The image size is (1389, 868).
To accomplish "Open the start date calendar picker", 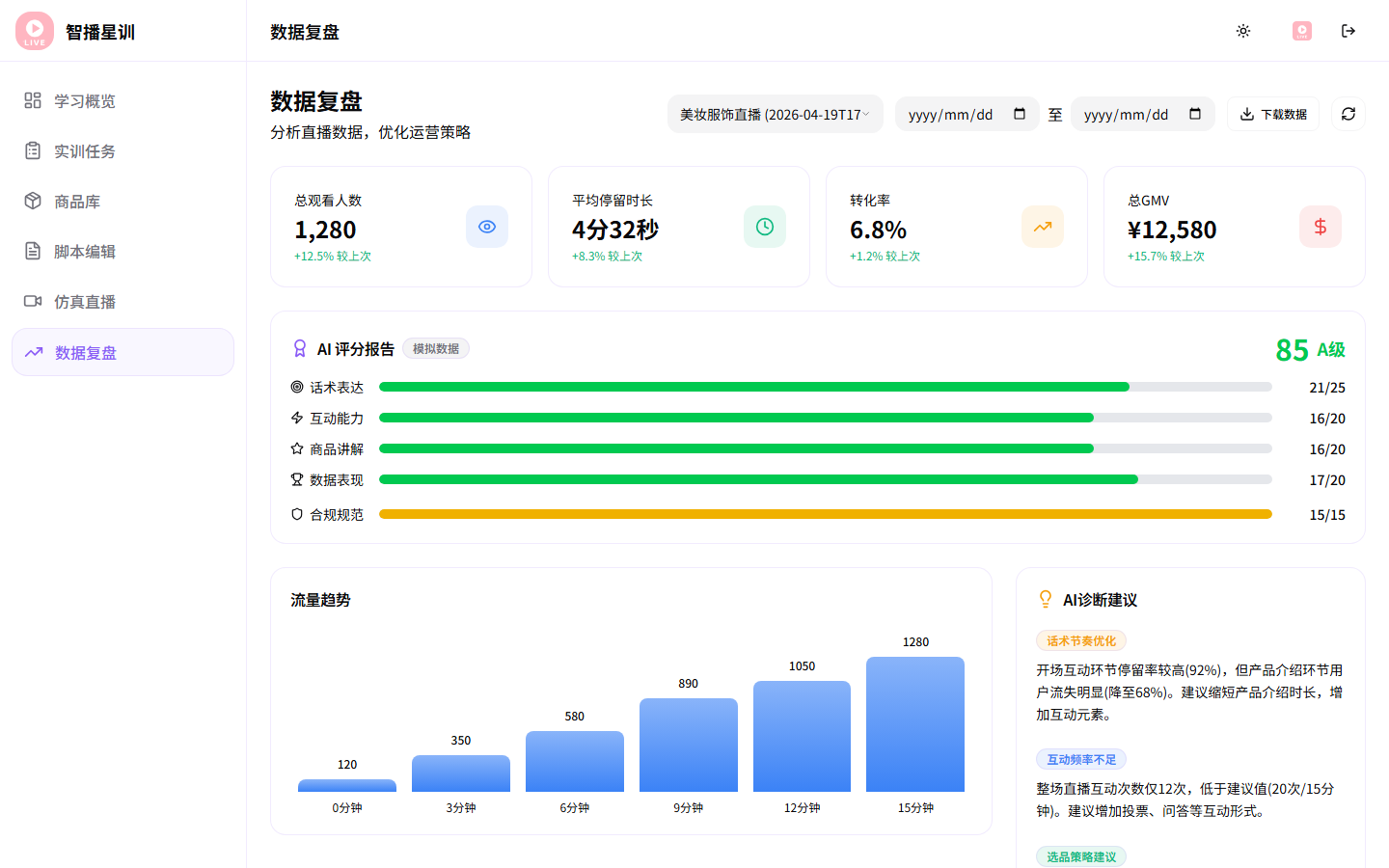I will (1020, 114).
